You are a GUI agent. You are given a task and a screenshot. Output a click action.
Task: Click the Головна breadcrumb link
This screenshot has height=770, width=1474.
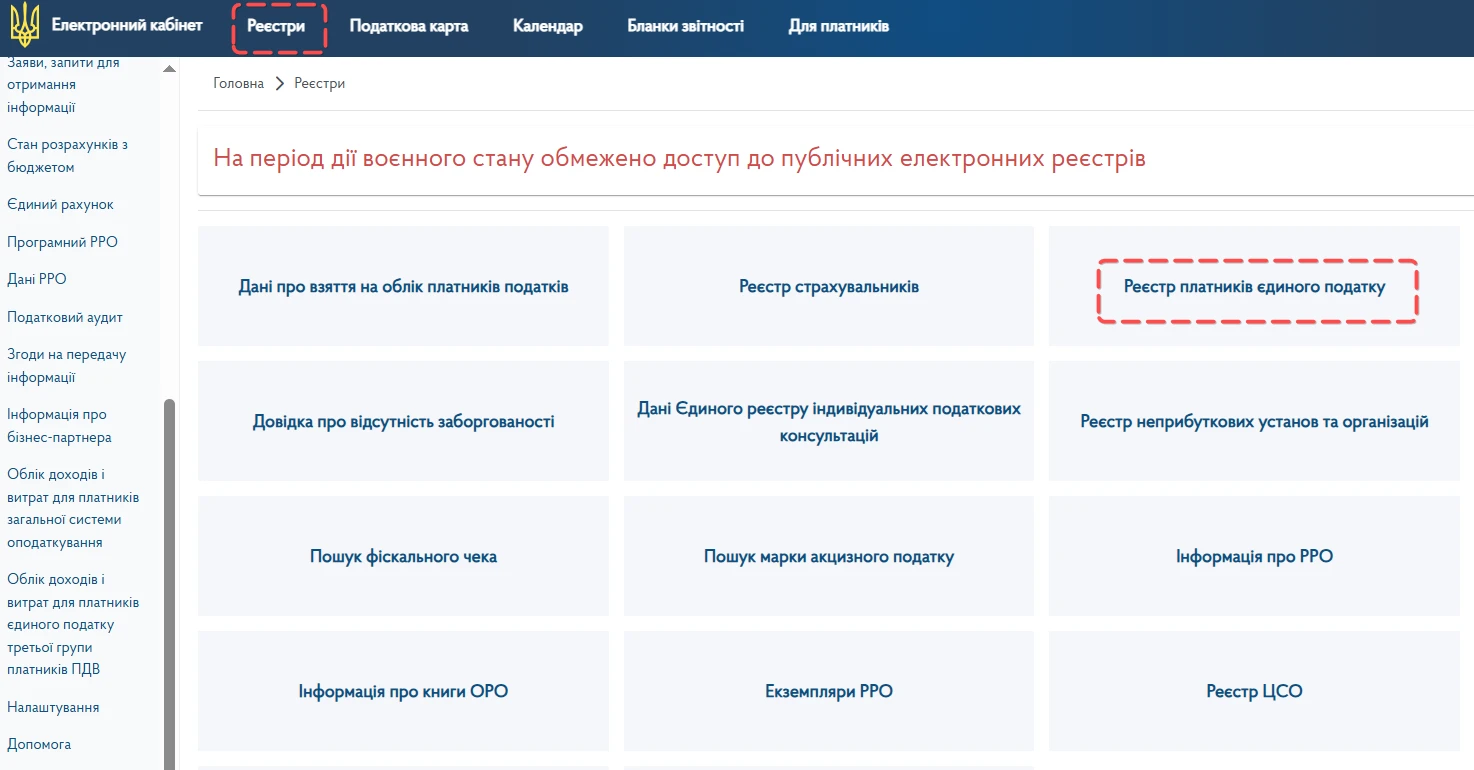click(x=238, y=83)
